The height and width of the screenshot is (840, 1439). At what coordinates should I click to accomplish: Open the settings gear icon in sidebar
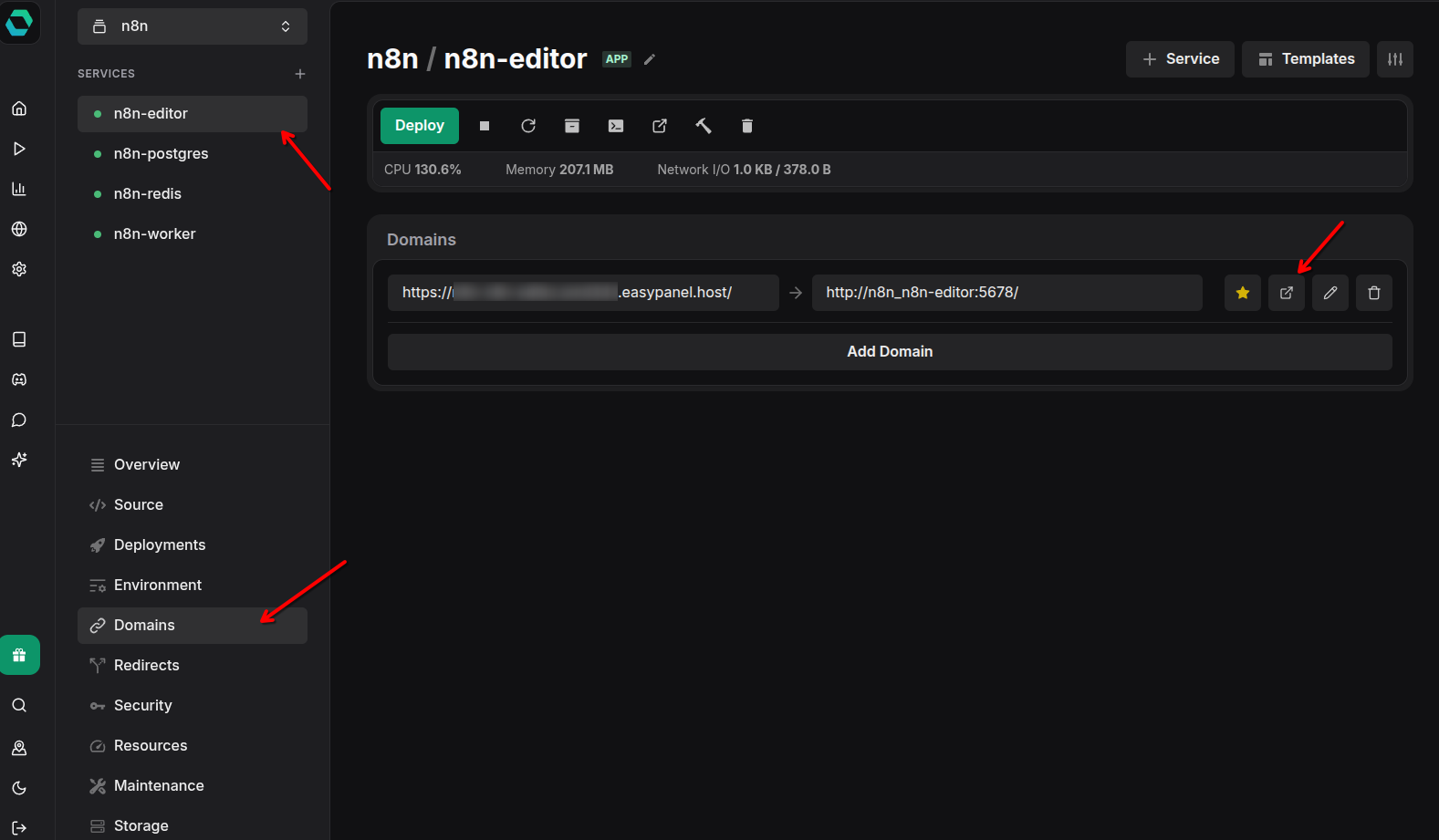[19, 269]
